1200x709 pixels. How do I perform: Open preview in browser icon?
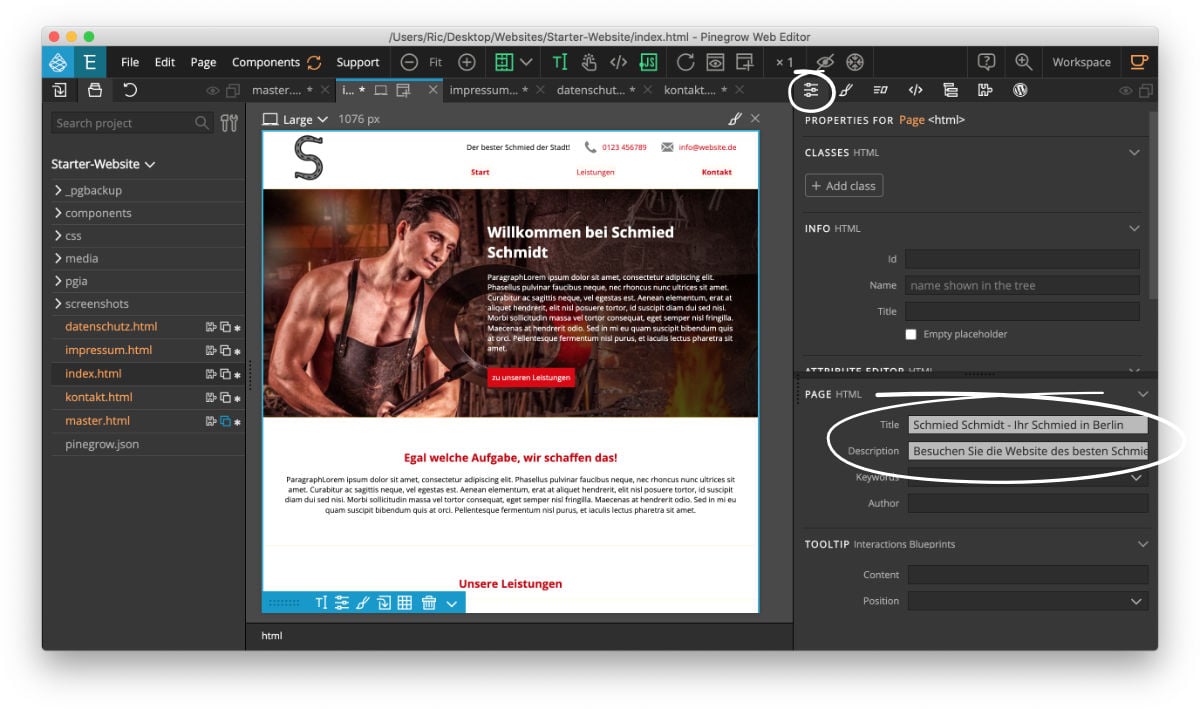(715, 62)
